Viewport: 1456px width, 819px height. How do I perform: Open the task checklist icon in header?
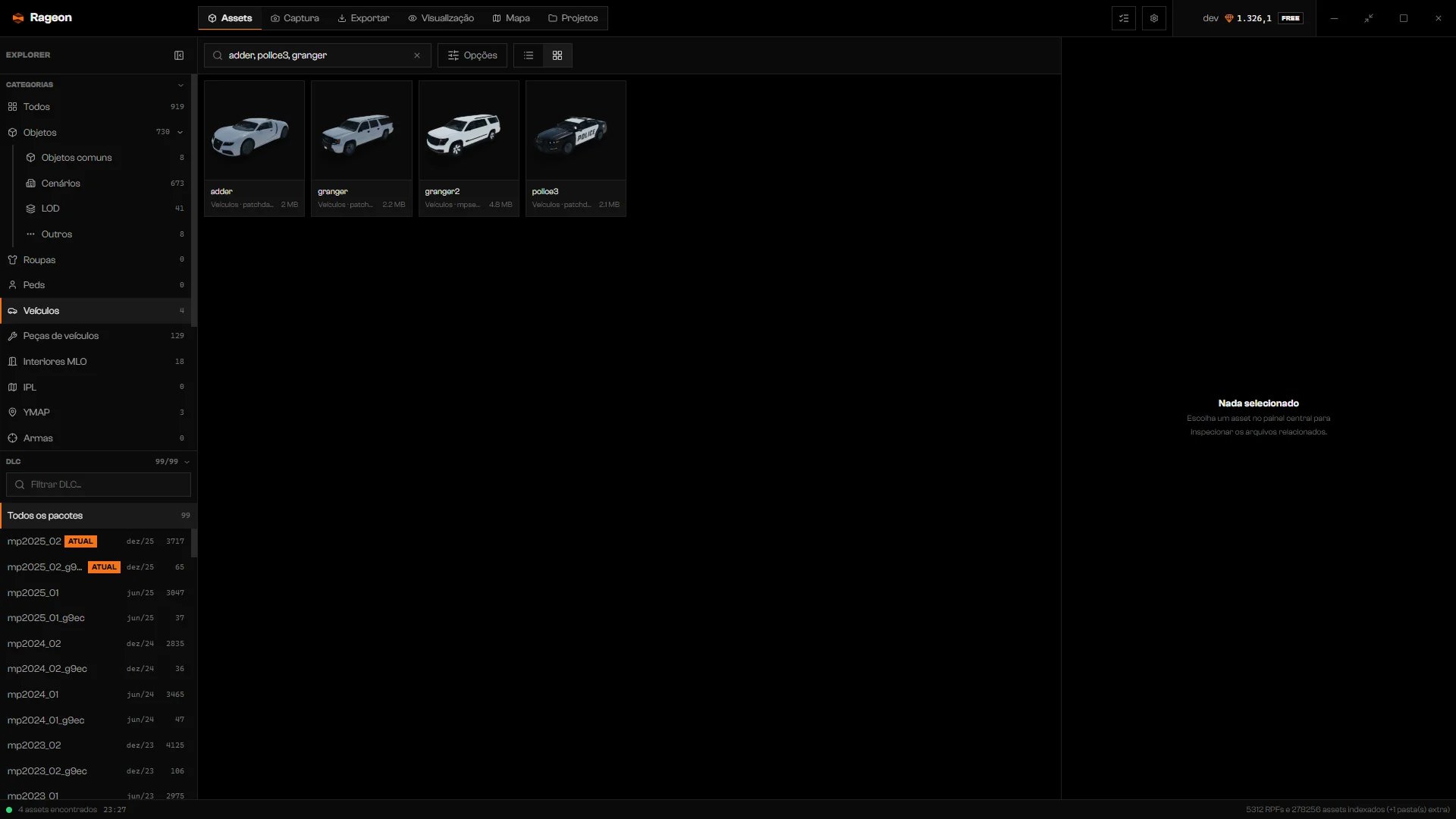(1124, 18)
